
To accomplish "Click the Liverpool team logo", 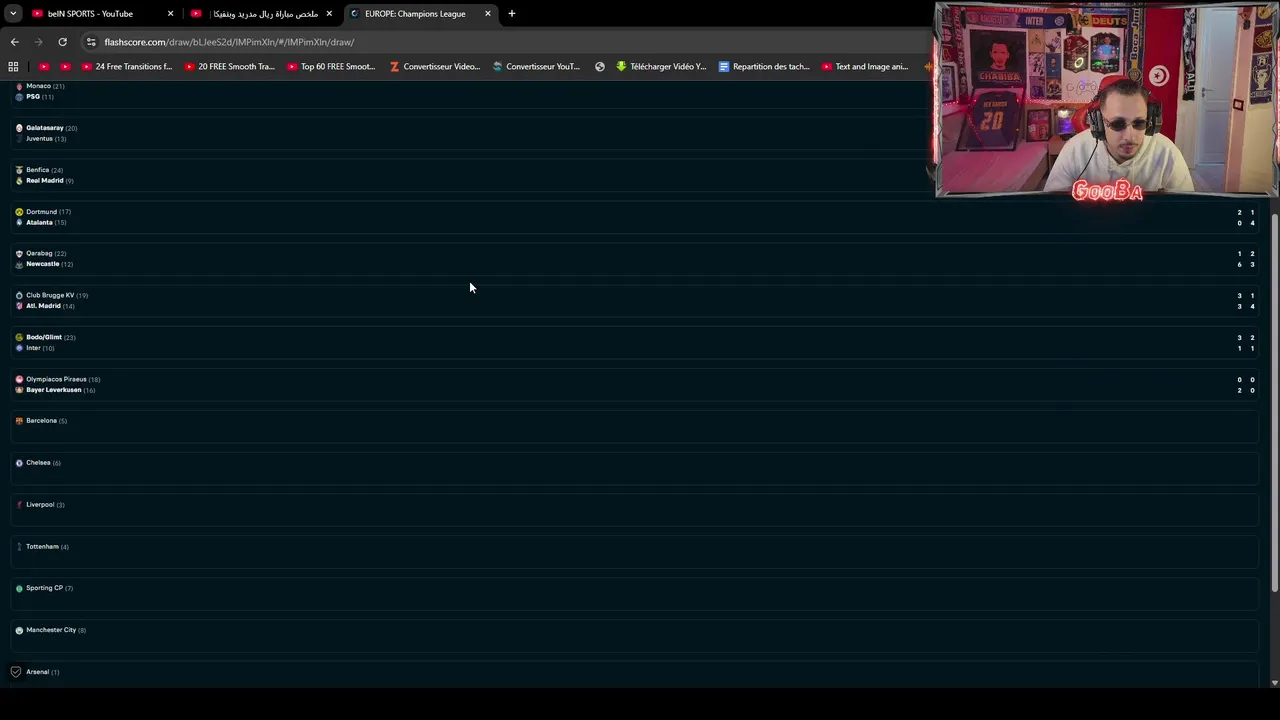I will tap(19, 505).
